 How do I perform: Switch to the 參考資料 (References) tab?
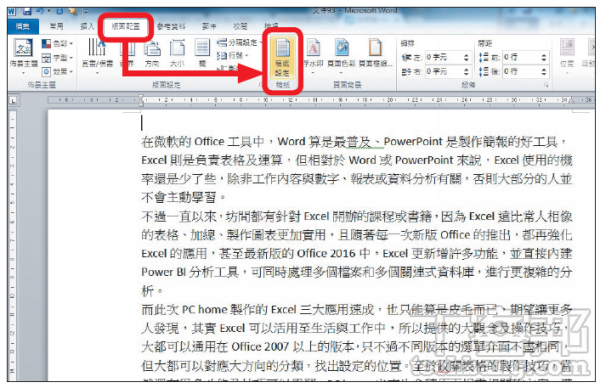pos(171,26)
